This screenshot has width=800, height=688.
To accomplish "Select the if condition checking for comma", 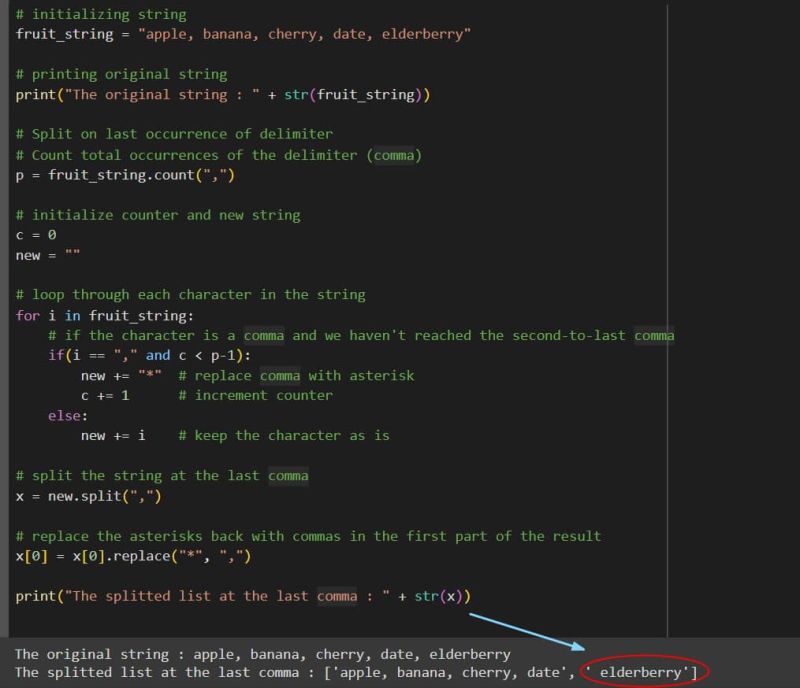I will click(150, 355).
